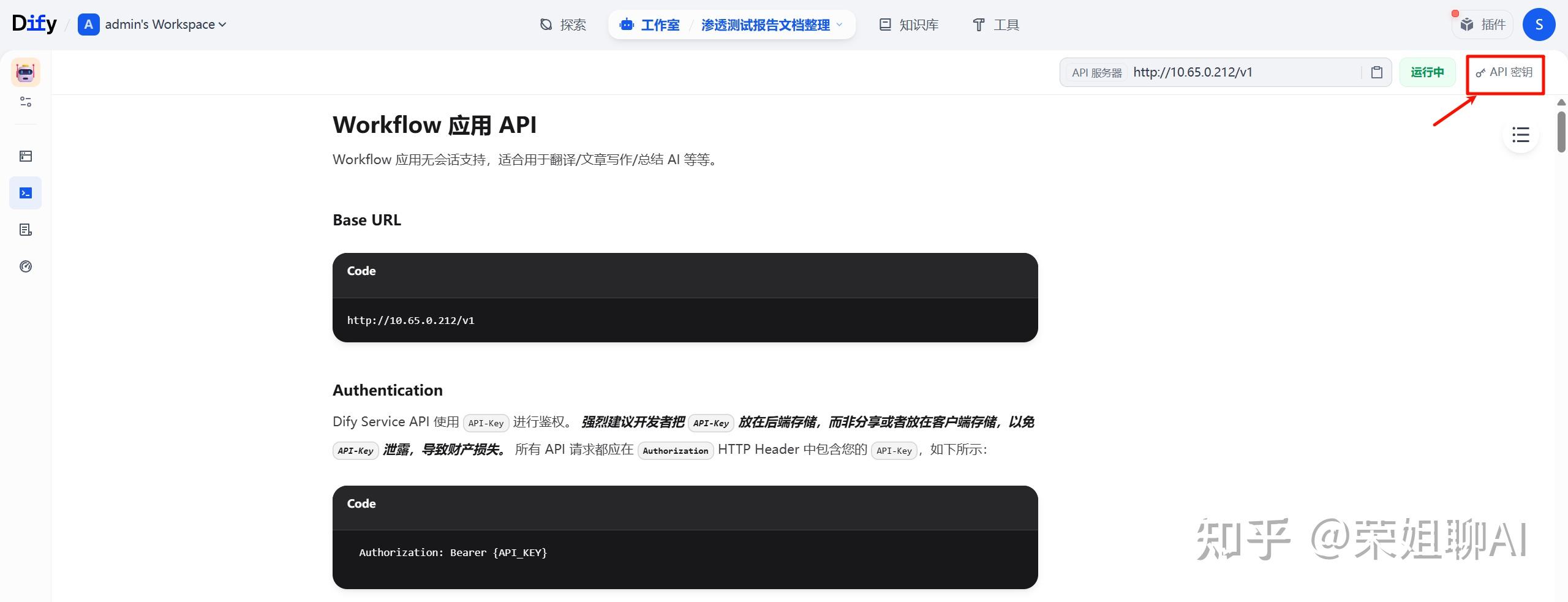Screen dimensions: 1568x602
Task: Click the Dify logo
Action: pyautogui.click(x=34, y=23)
